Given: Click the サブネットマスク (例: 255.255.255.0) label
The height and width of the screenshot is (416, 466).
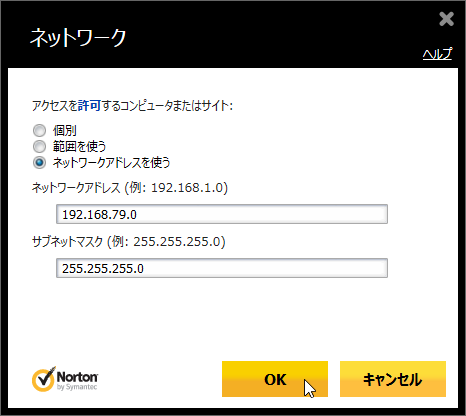Looking at the screenshot, I should pos(129,241).
